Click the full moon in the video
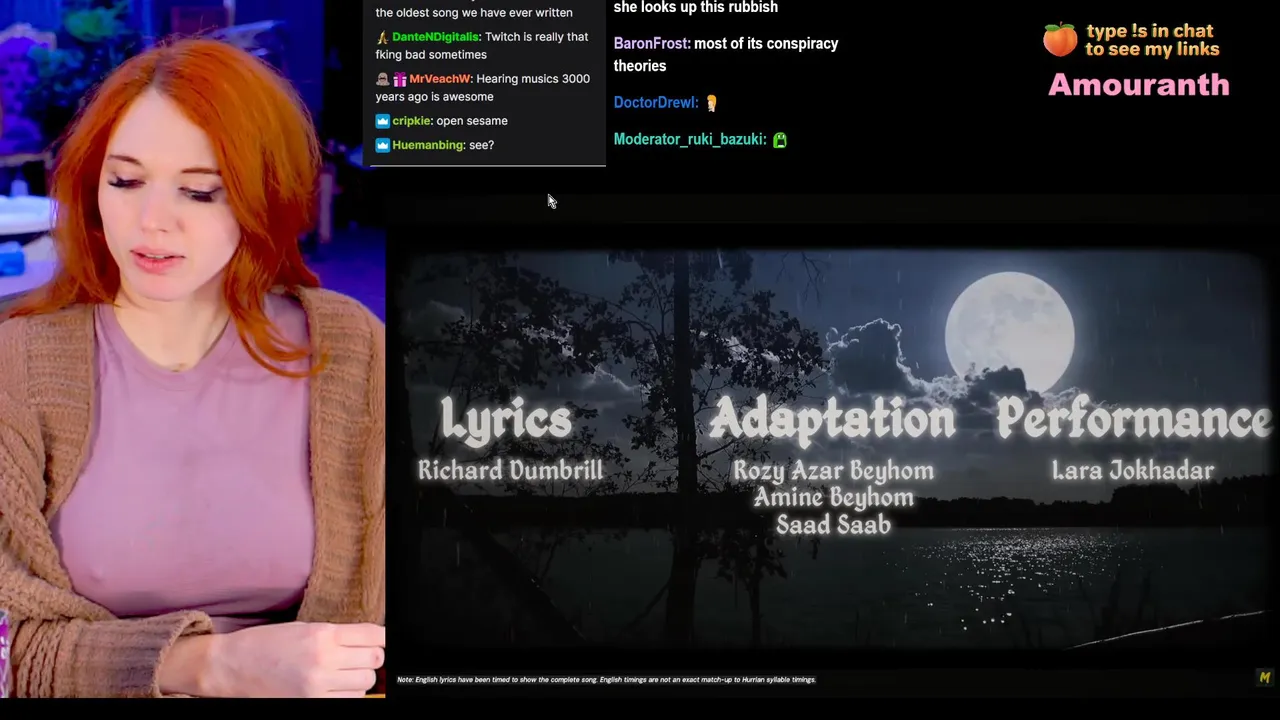This screenshot has height=720, width=1280. (1009, 332)
